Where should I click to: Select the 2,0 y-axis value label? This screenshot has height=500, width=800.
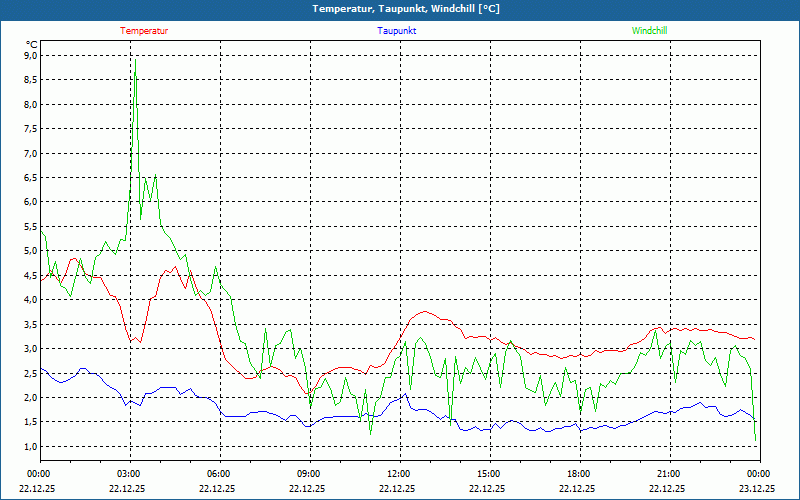30,398
